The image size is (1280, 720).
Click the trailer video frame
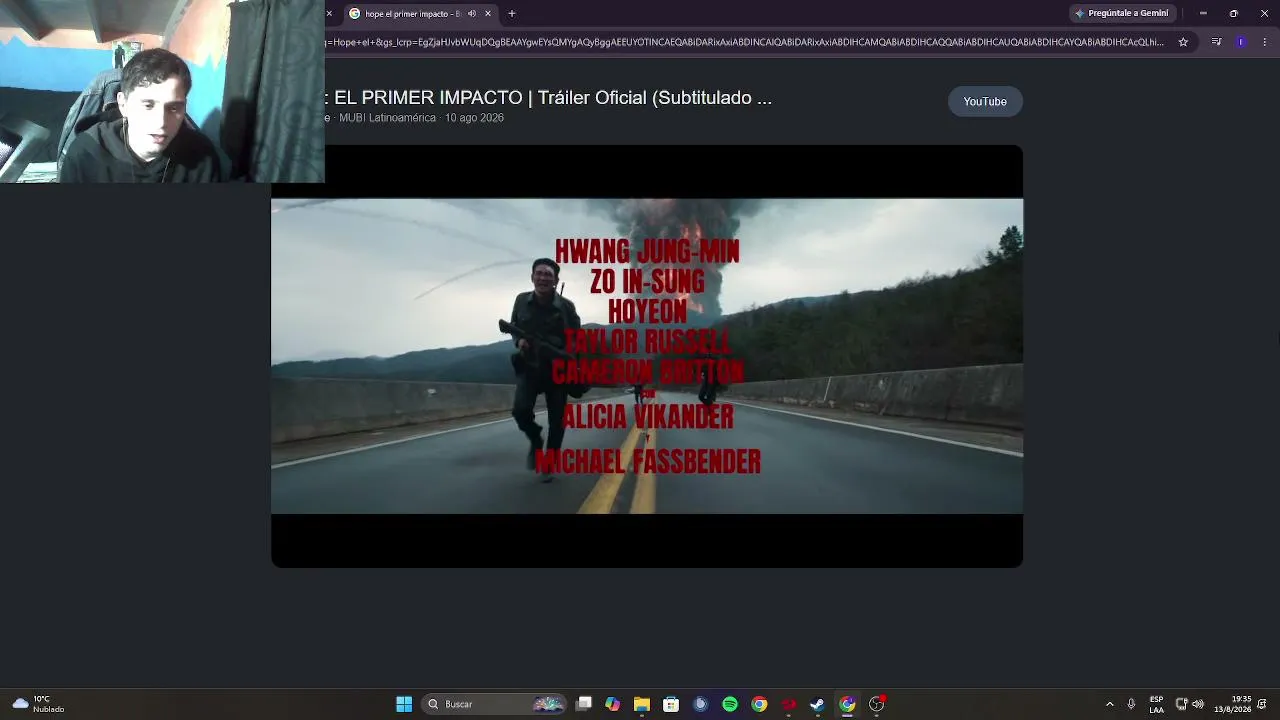coord(647,356)
